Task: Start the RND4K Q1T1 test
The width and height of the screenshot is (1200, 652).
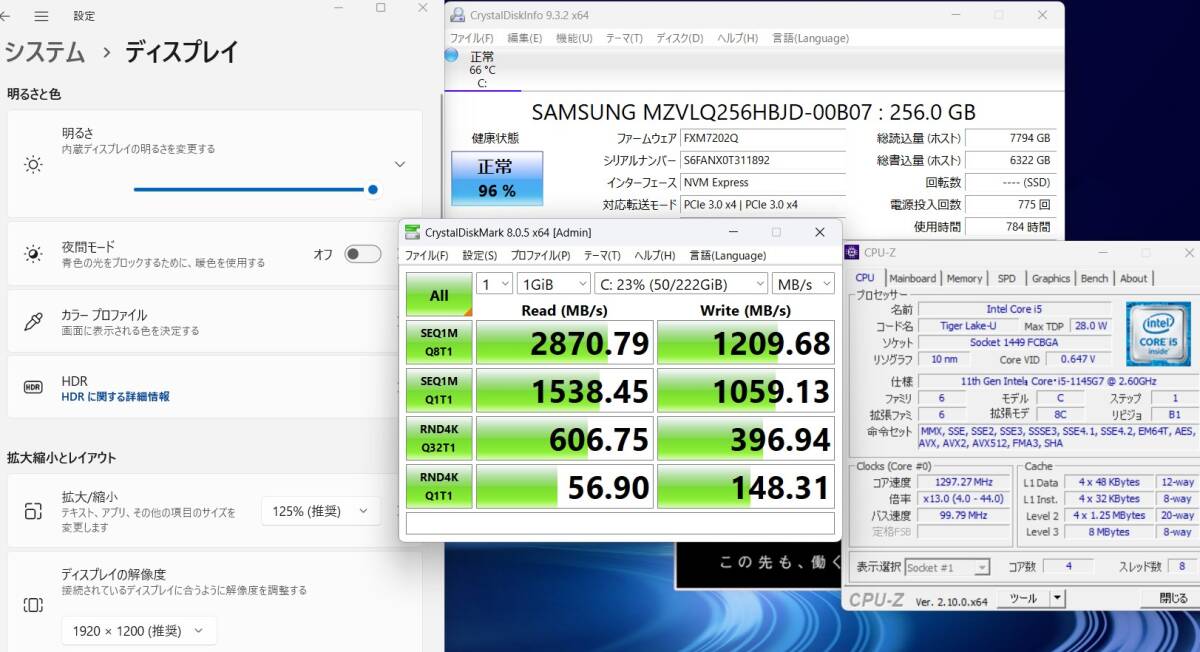Action: tap(439, 486)
